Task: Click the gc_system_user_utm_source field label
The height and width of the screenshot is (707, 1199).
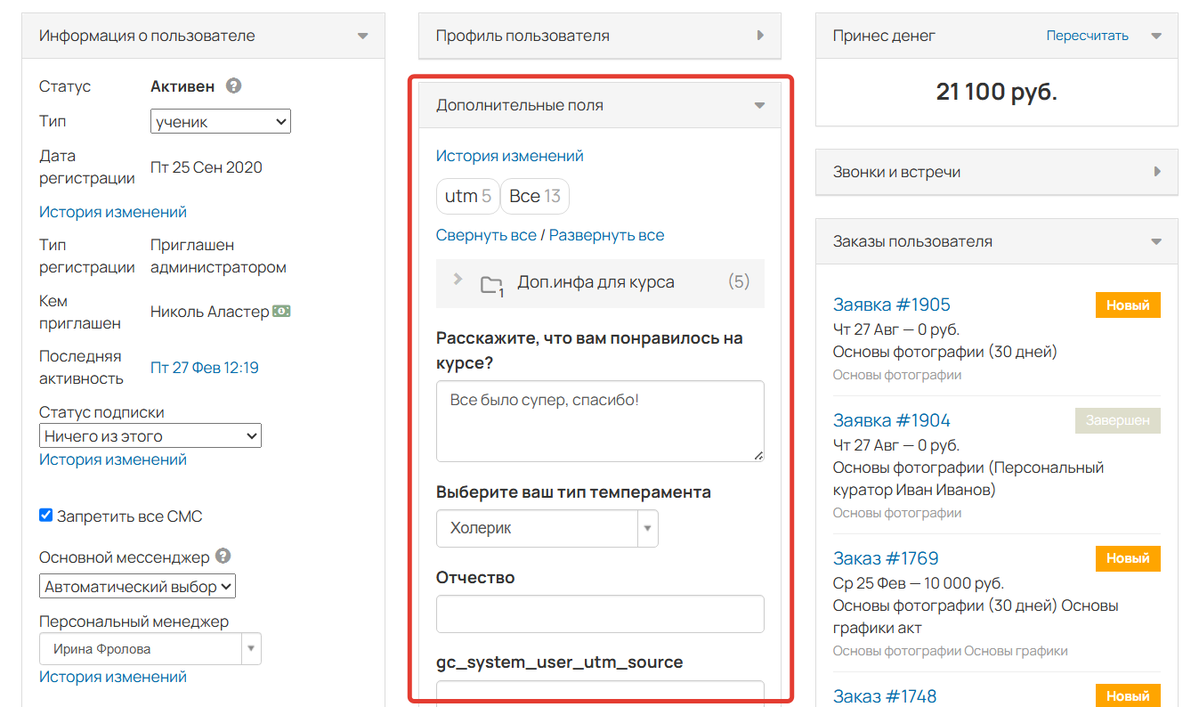Action: point(559,662)
